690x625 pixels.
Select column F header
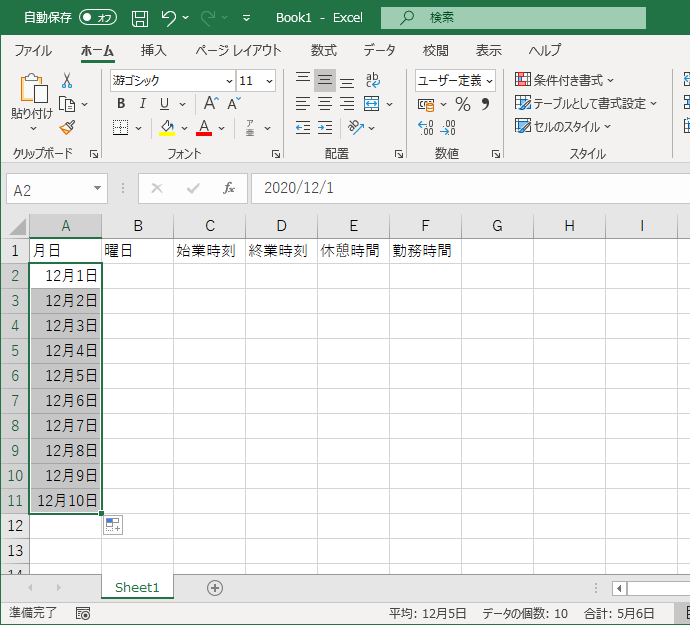[x=425, y=226]
